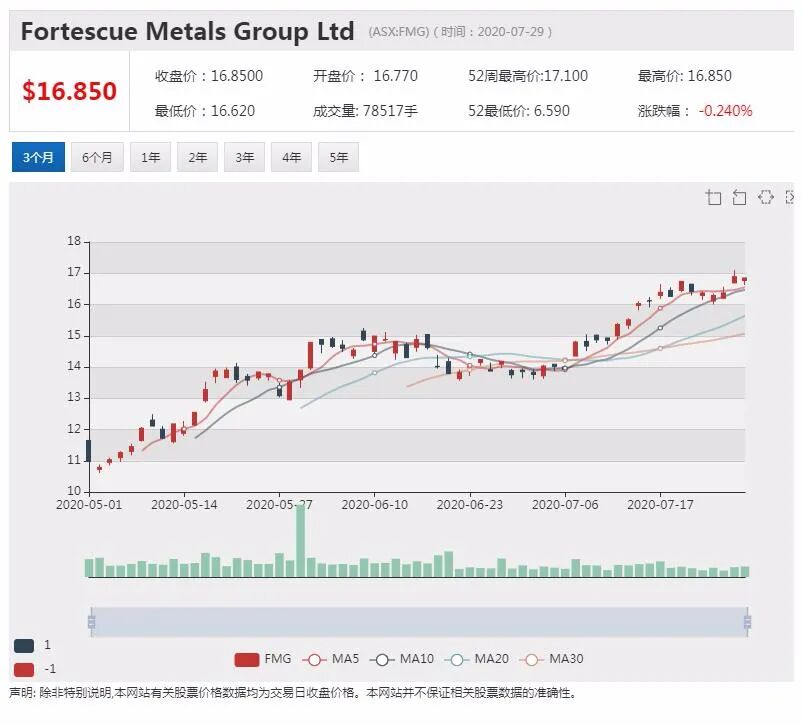This screenshot has width=803, height=724.
Task: Click the 2020-07-06 axis date label
Action: coord(565,505)
